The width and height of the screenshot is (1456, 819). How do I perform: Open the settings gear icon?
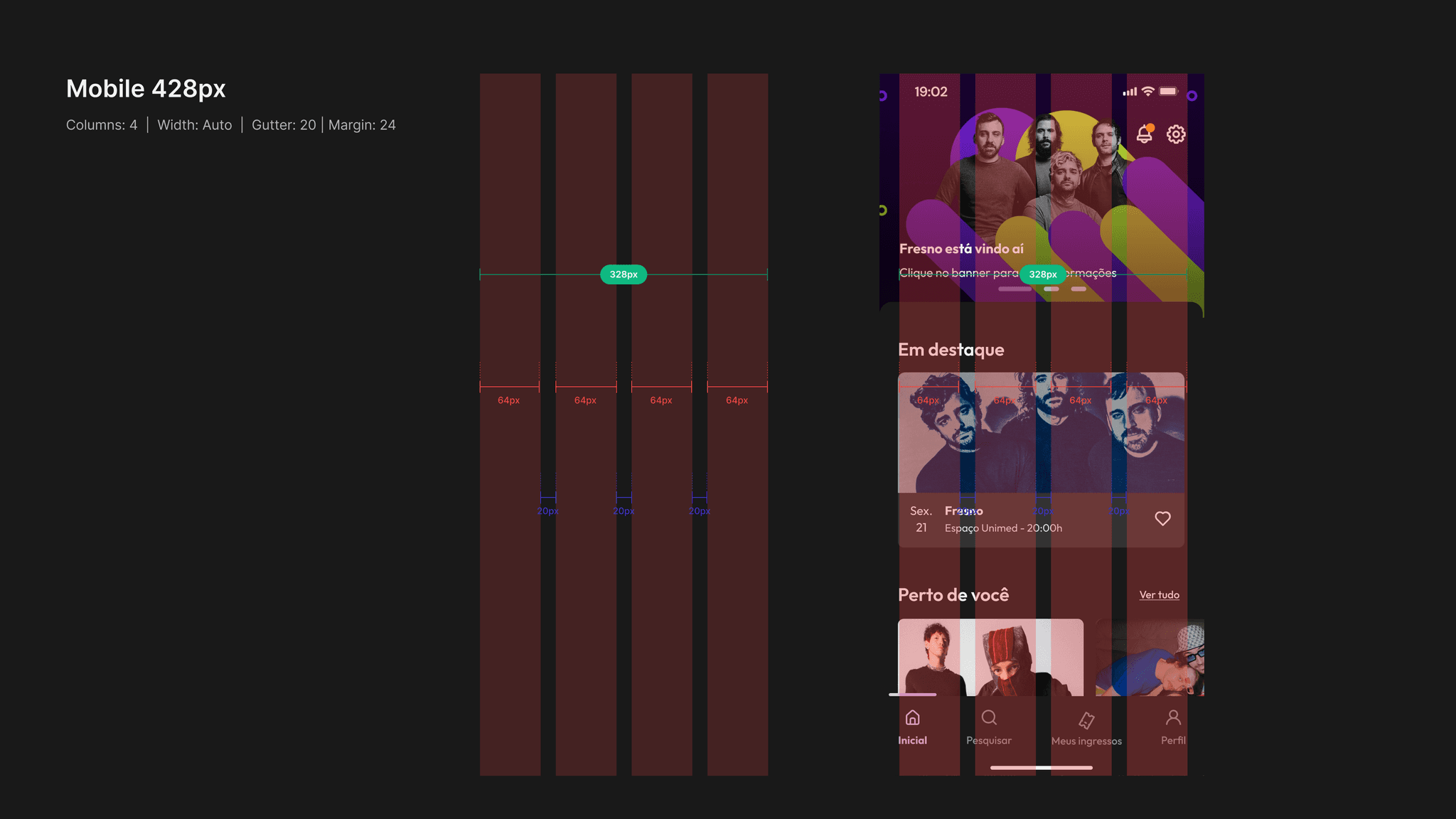1176,134
